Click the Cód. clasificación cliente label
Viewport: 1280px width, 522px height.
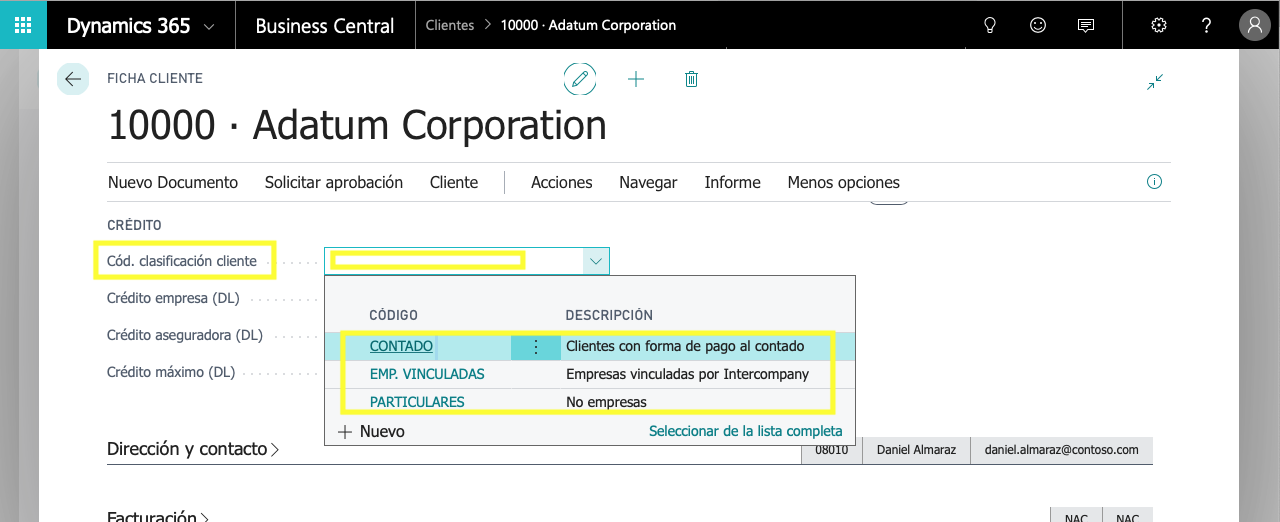[182, 261]
